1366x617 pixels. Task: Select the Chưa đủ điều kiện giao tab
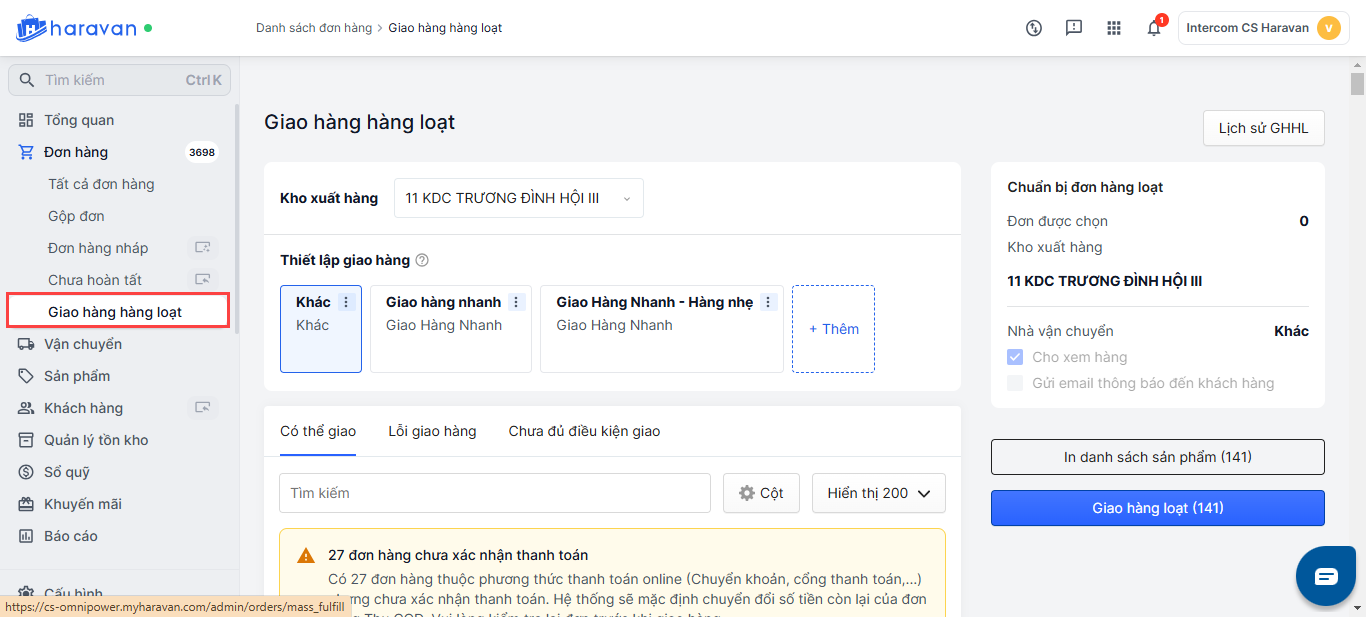(584, 431)
